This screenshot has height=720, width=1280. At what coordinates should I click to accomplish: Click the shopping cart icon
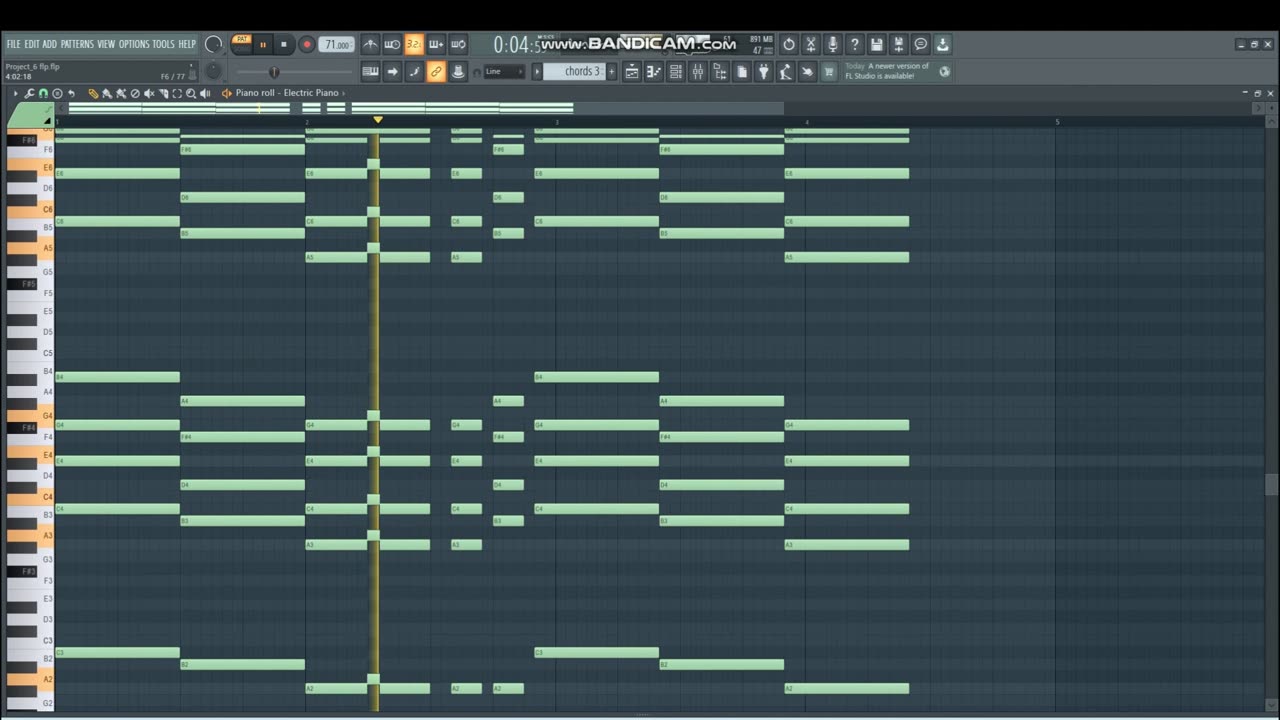pyautogui.click(x=829, y=71)
